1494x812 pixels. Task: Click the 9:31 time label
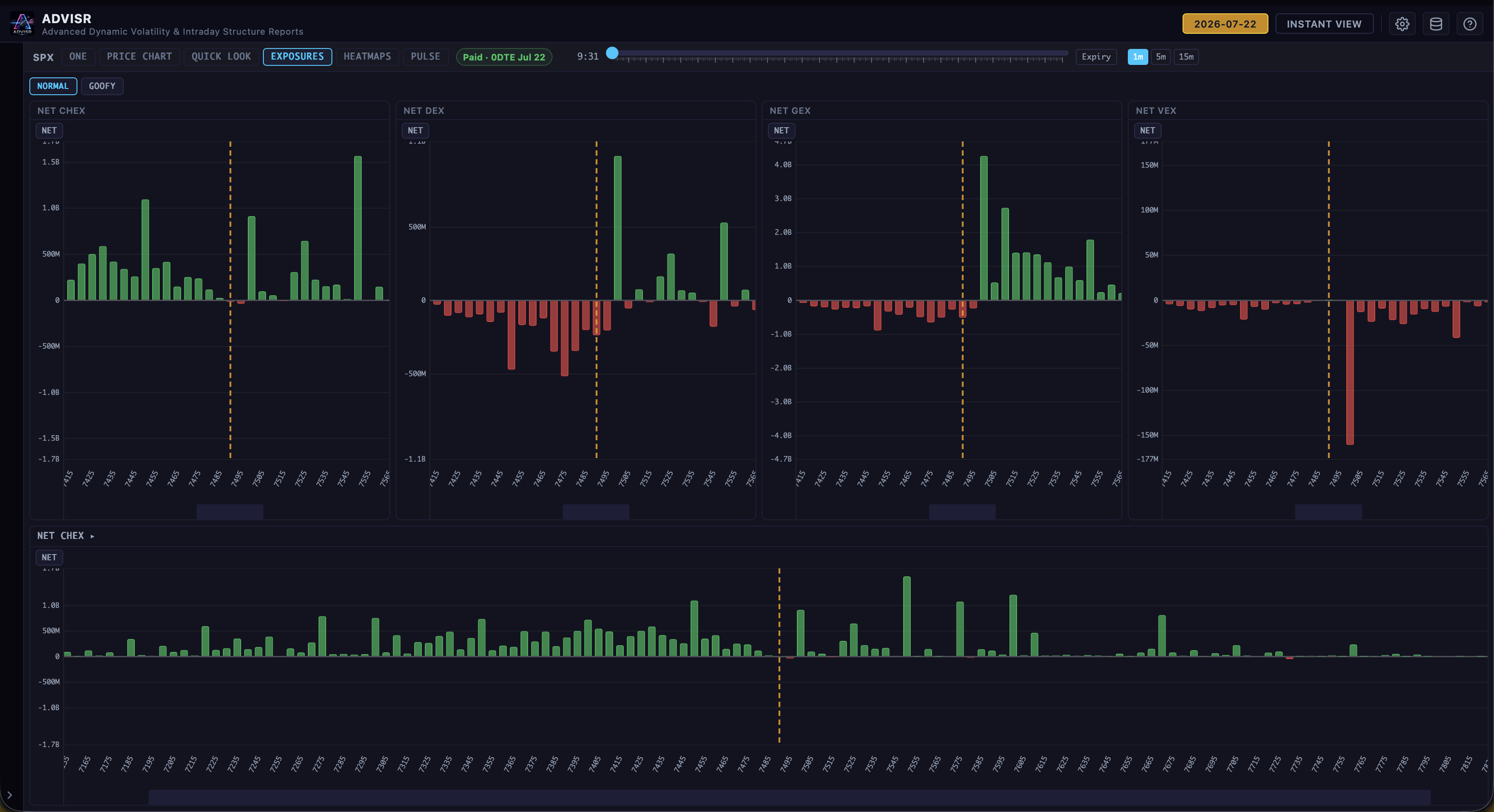tap(588, 56)
